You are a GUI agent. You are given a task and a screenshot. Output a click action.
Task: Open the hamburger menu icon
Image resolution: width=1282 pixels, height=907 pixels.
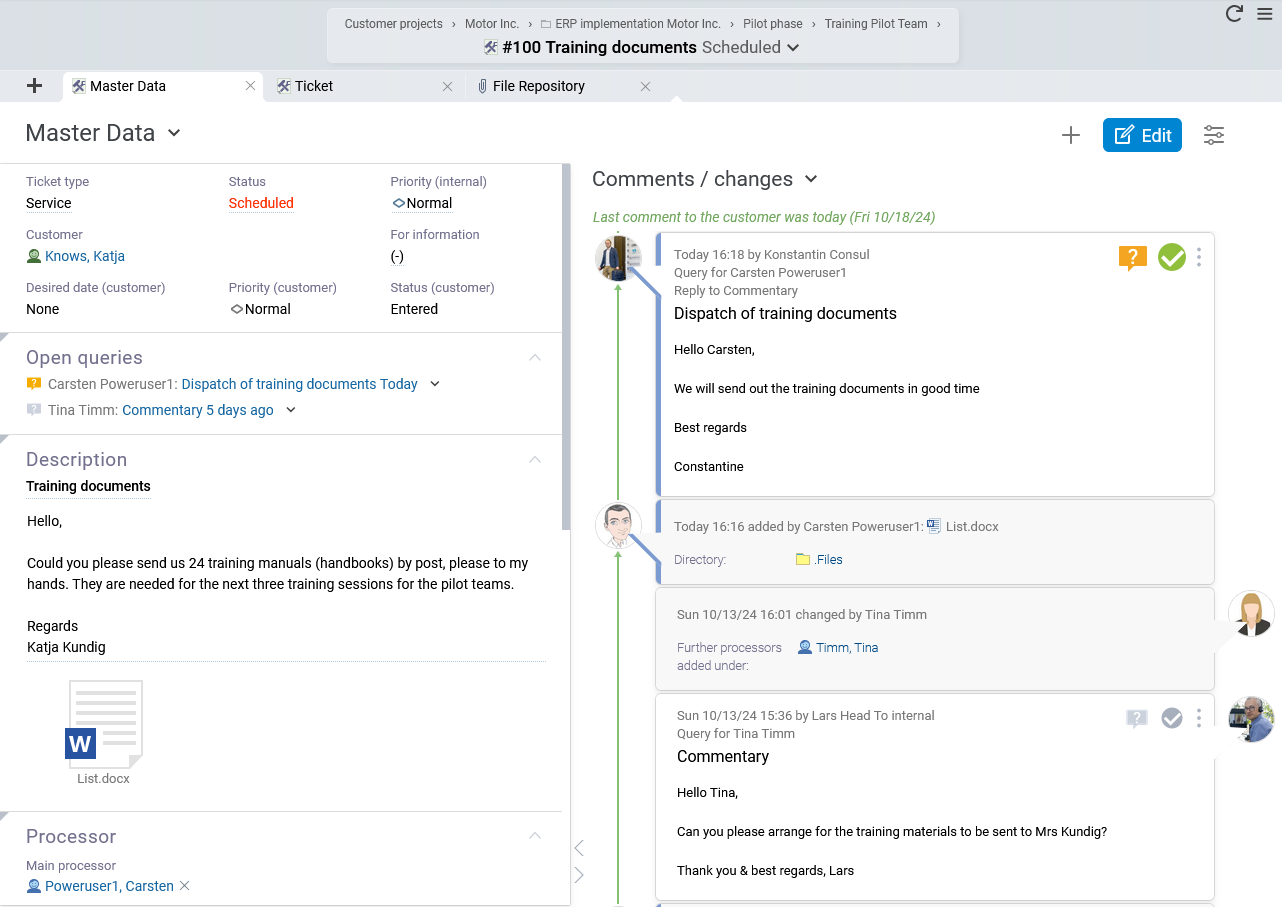click(1265, 14)
